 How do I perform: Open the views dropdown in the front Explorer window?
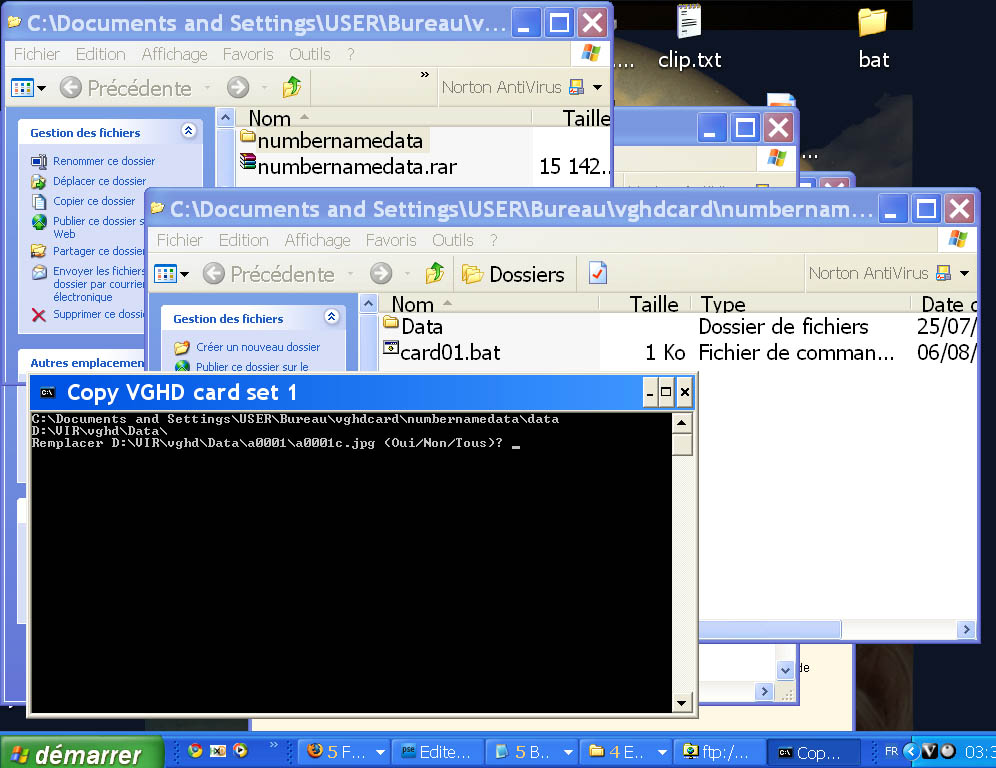171,274
